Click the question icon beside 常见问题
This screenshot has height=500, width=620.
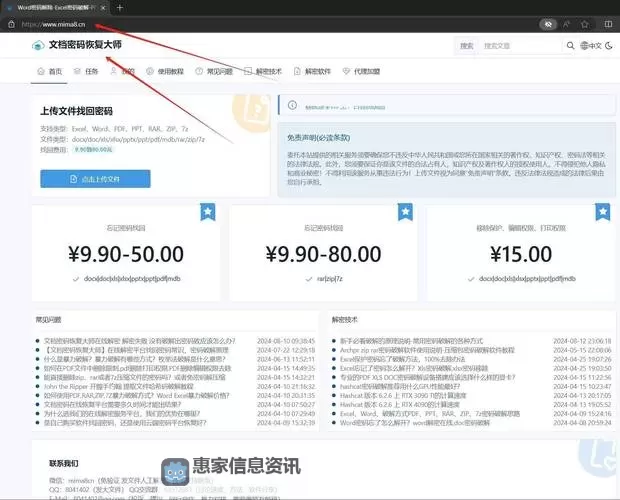199,71
